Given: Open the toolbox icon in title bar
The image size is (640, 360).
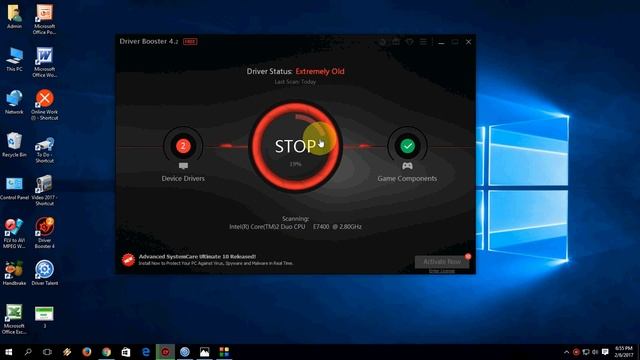Looking at the screenshot, I should tap(396, 42).
